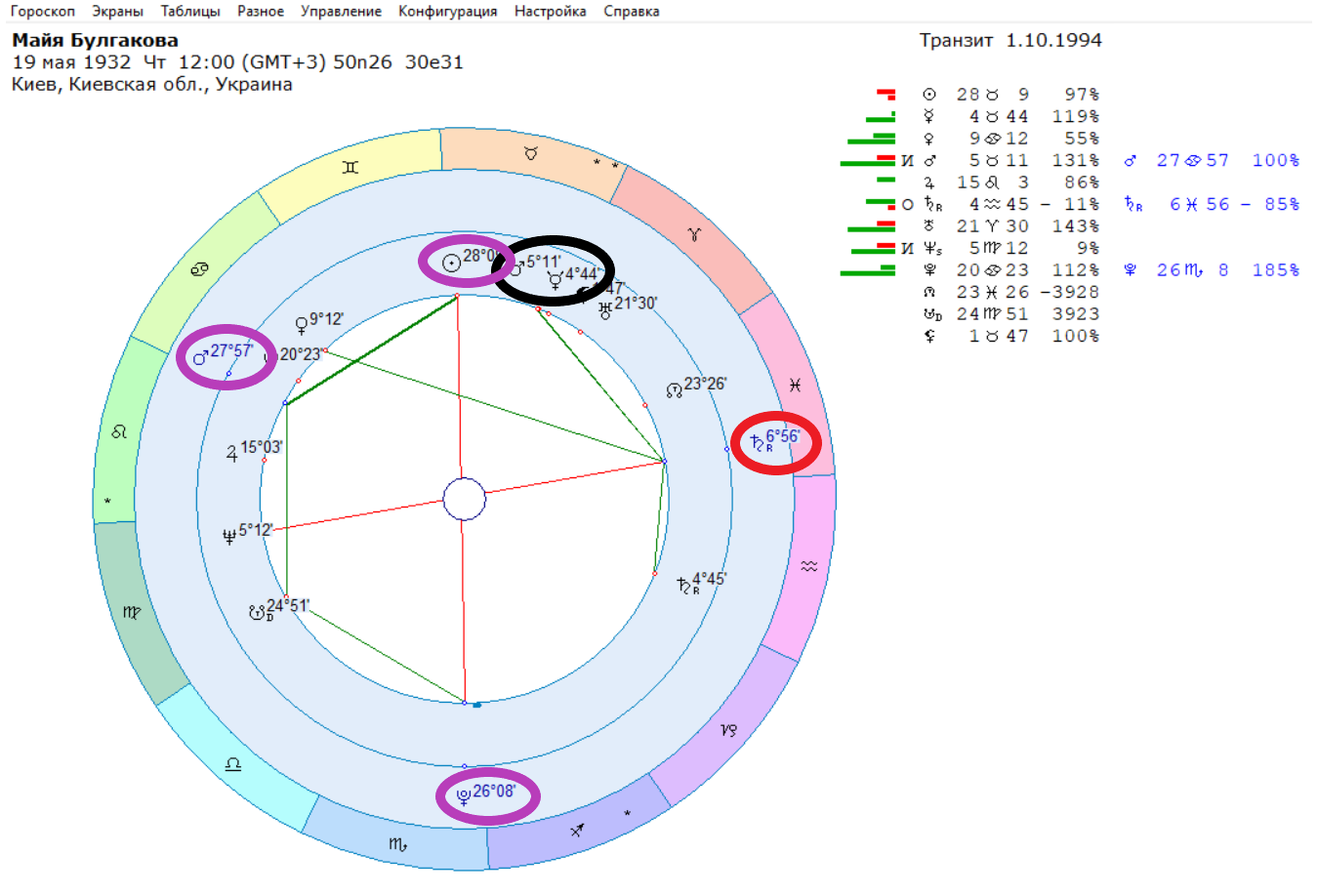This screenshot has height=896, width=1318.
Task: Open the Управление menu
Action: click(x=341, y=12)
